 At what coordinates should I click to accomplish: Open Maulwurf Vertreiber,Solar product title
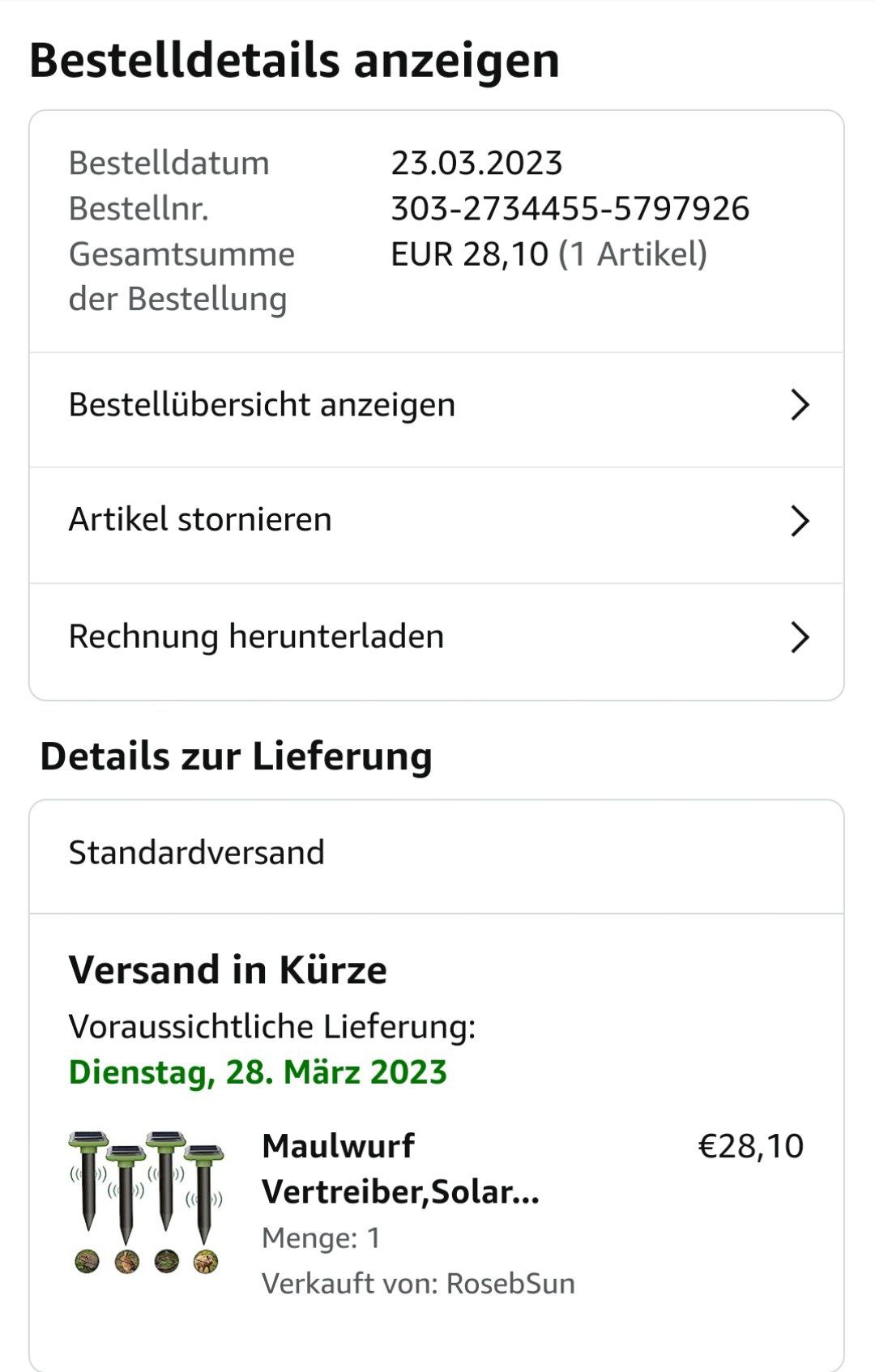click(x=400, y=1169)
